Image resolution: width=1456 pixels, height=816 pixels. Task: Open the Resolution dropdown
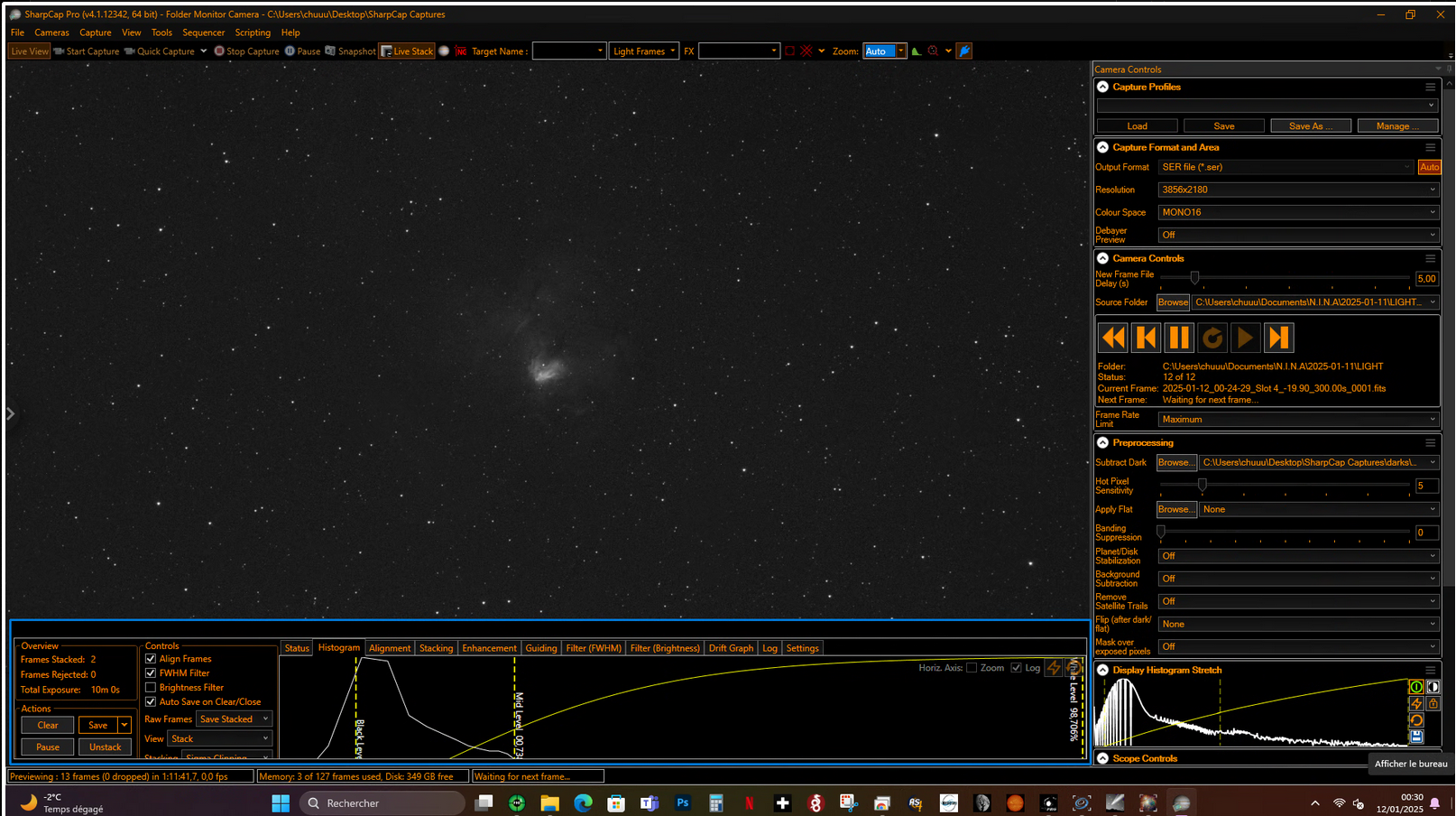click(1298, 190)
